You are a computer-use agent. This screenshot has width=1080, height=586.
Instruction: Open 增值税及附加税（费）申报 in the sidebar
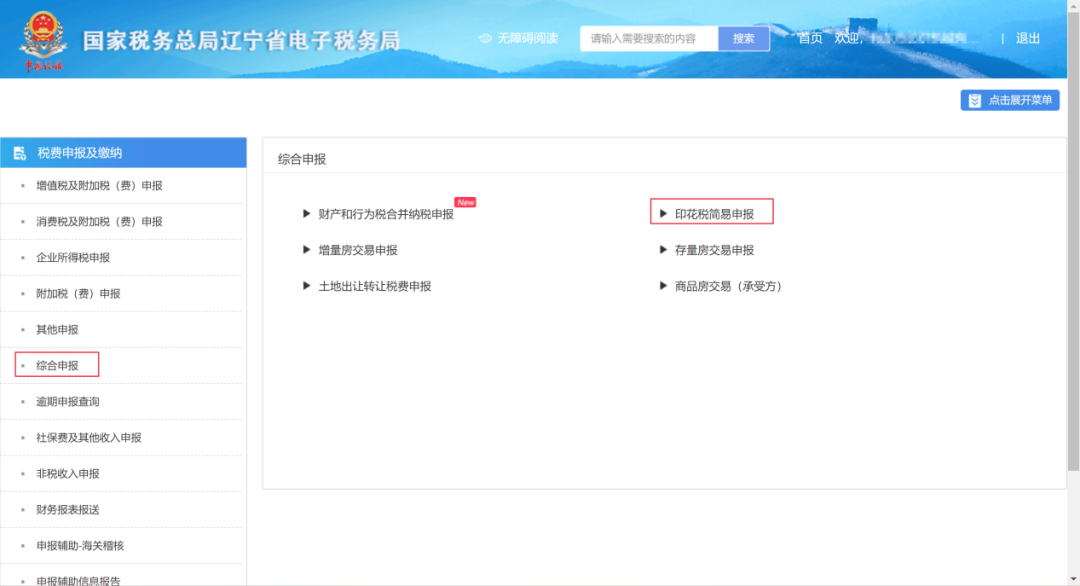(99, 186)
